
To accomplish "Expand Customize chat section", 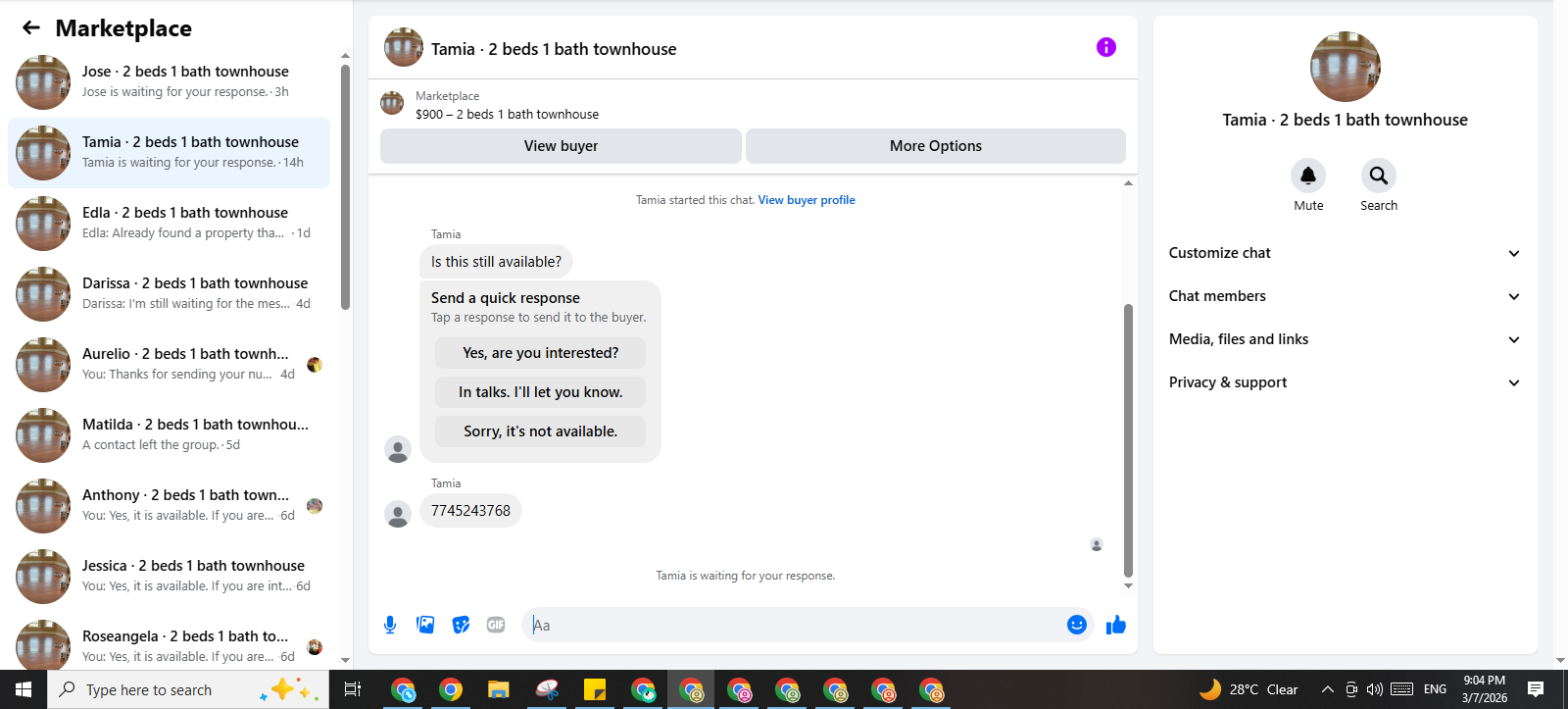I will point(1345,253).
